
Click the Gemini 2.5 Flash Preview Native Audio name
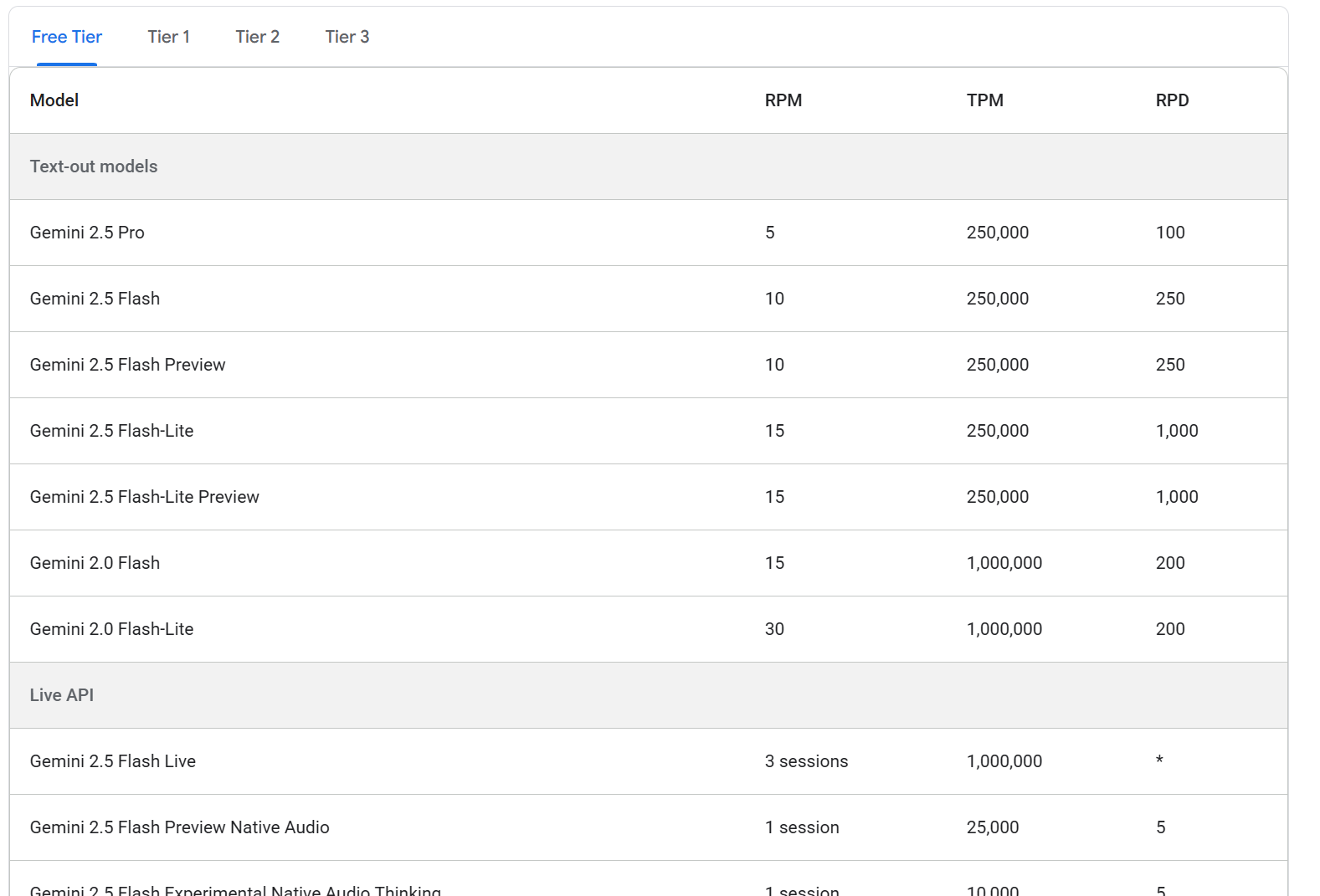pos(180,827)
